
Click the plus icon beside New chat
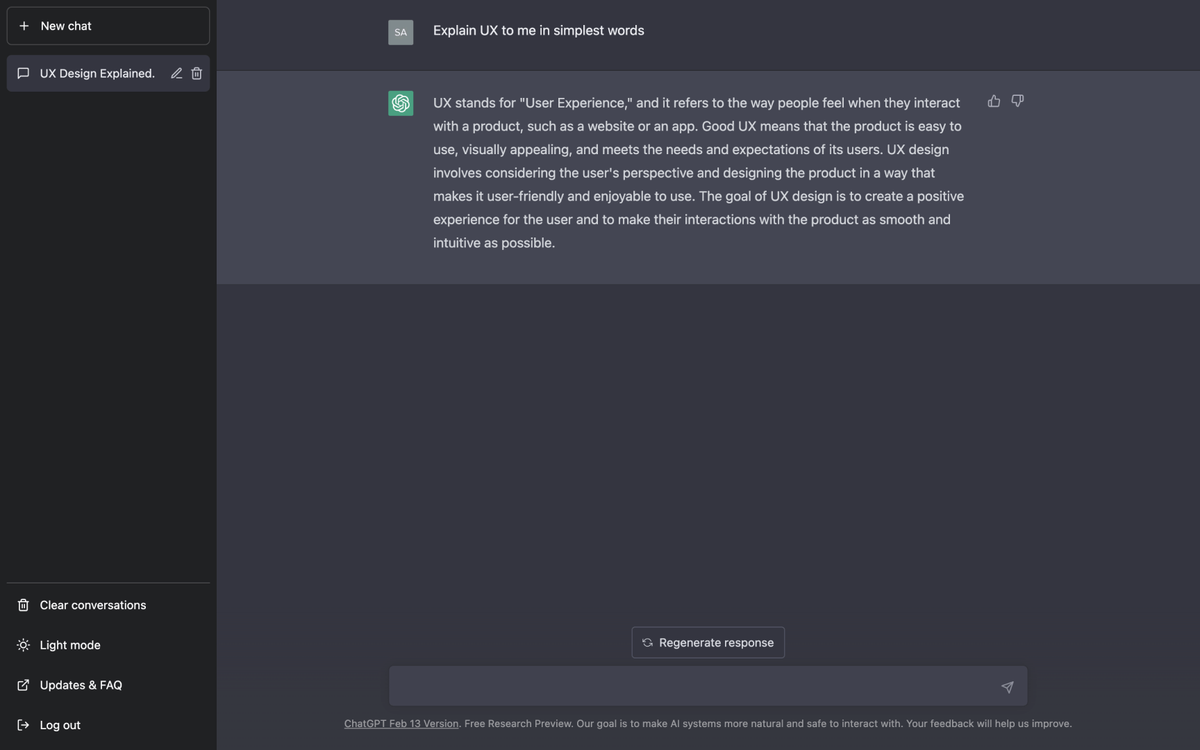pyautogui.click(x=24, y=26)
